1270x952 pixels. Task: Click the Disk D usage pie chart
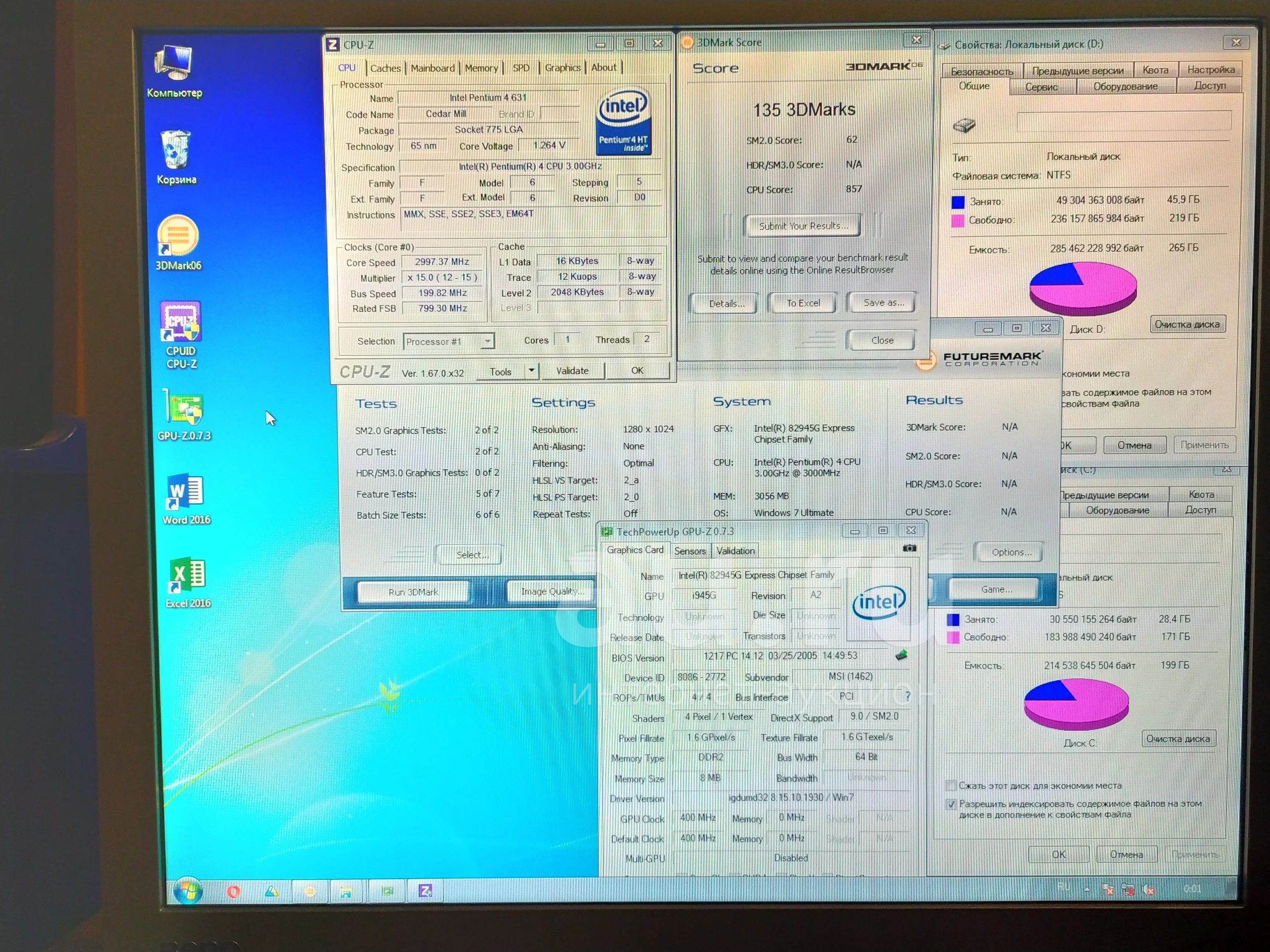point(1083,289)
